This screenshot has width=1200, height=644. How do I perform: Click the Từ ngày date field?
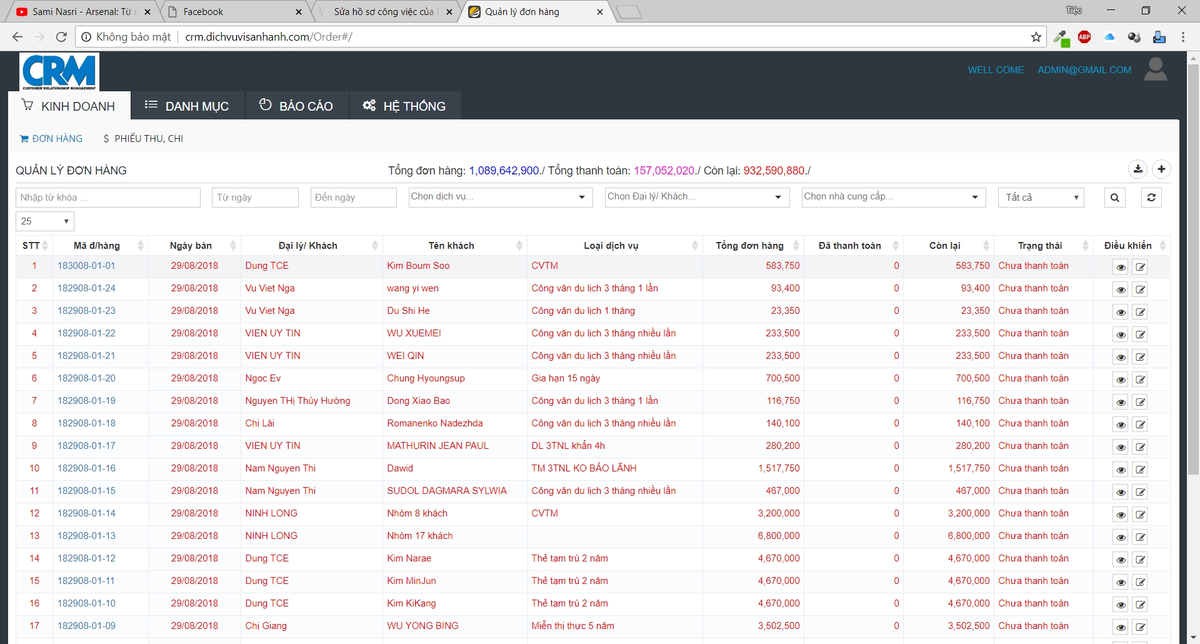pos(255,197)
